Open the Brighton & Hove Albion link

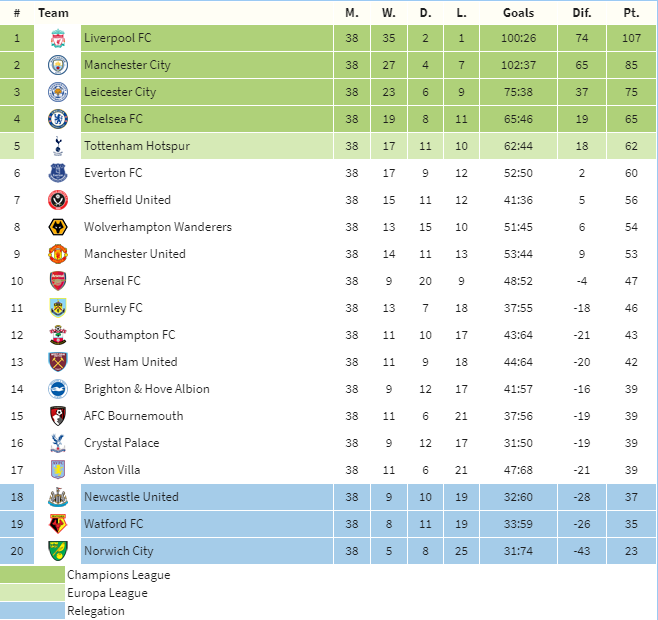click(x=146, y=389)
